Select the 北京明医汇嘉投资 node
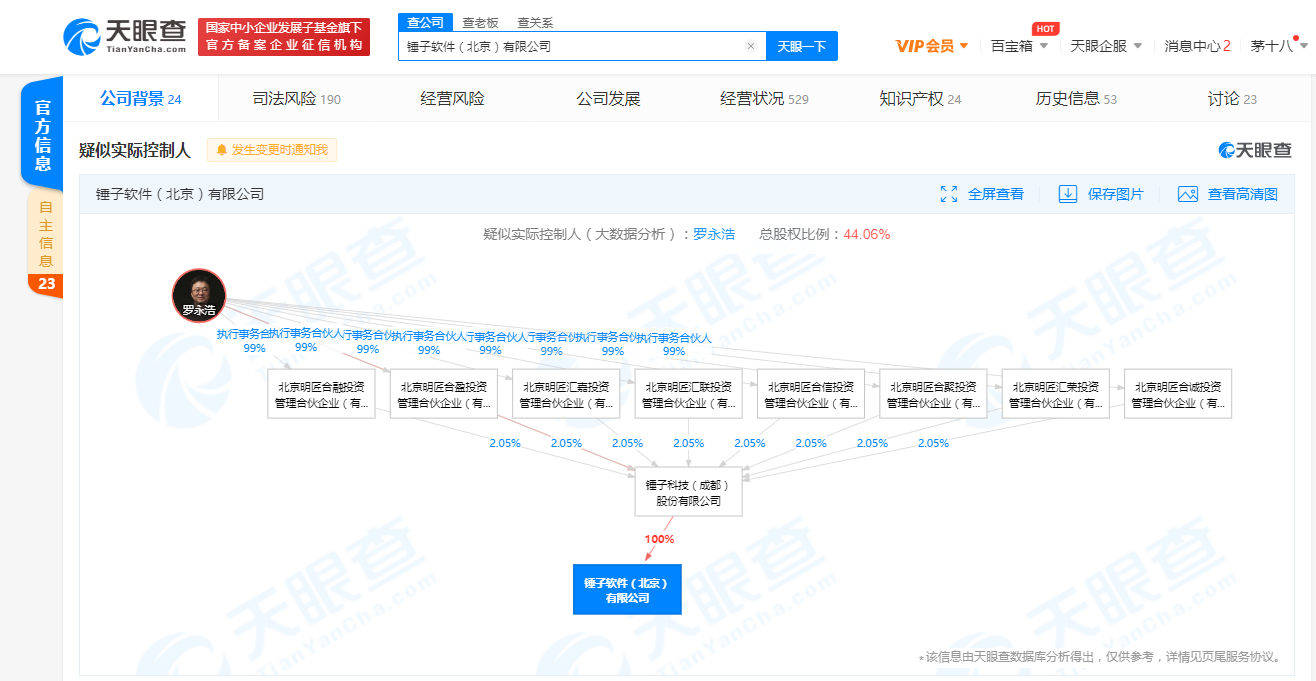Image resolution: width=1316 pixels, height=681 pixels. point(566,394)
